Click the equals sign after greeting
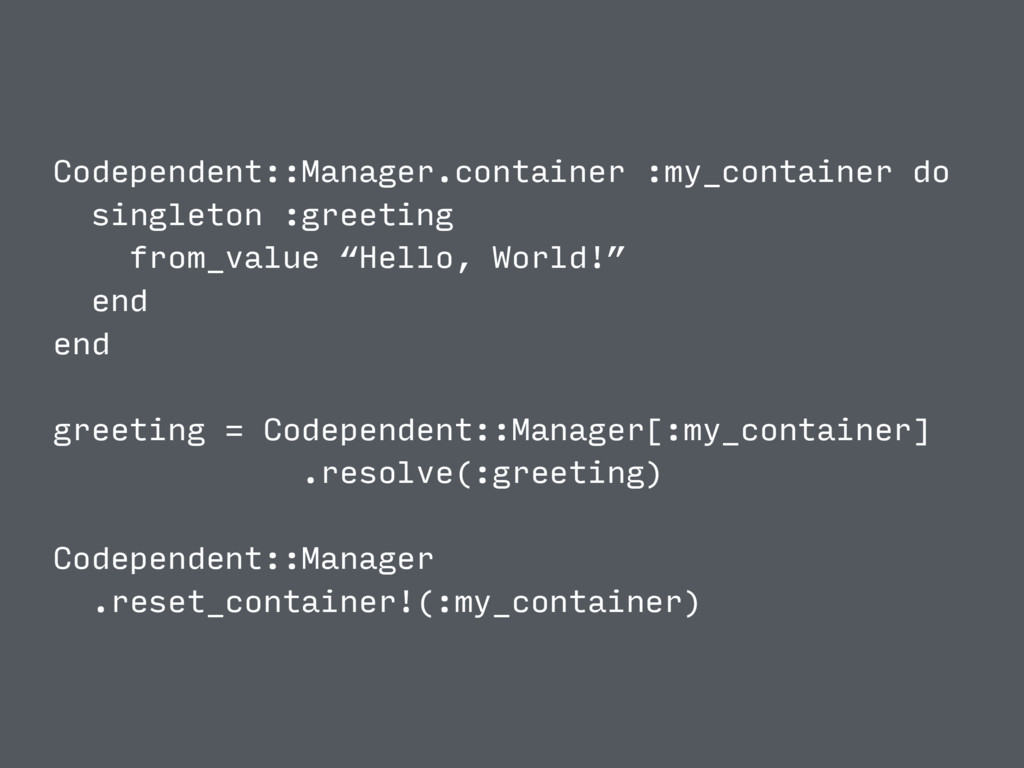Screen dimensions: 1024x768 234,432
